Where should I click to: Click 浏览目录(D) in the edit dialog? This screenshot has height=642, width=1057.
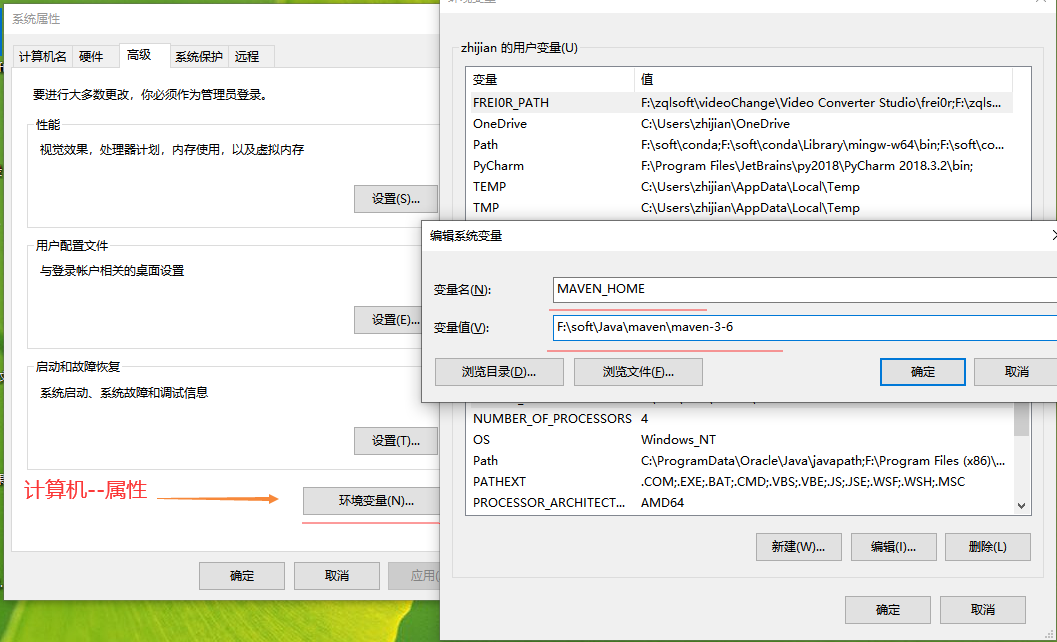496,372
